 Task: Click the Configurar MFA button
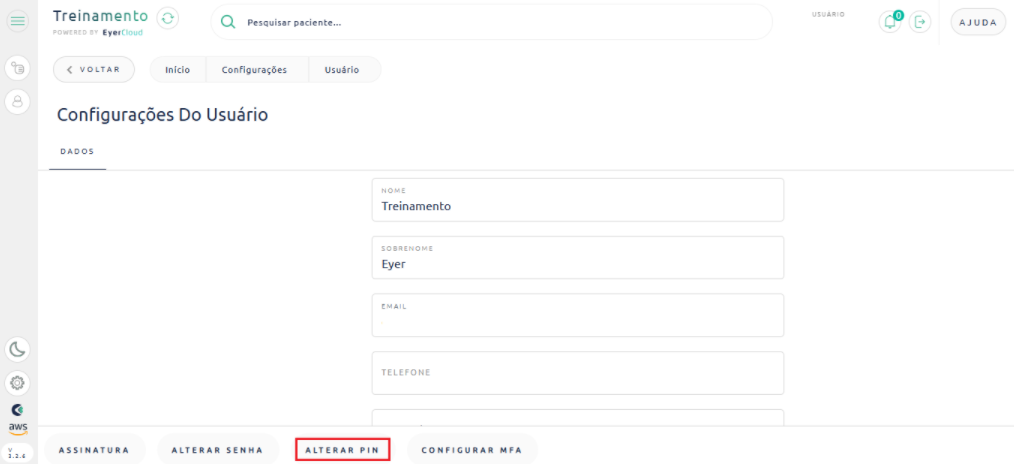(x=472, y=450)
